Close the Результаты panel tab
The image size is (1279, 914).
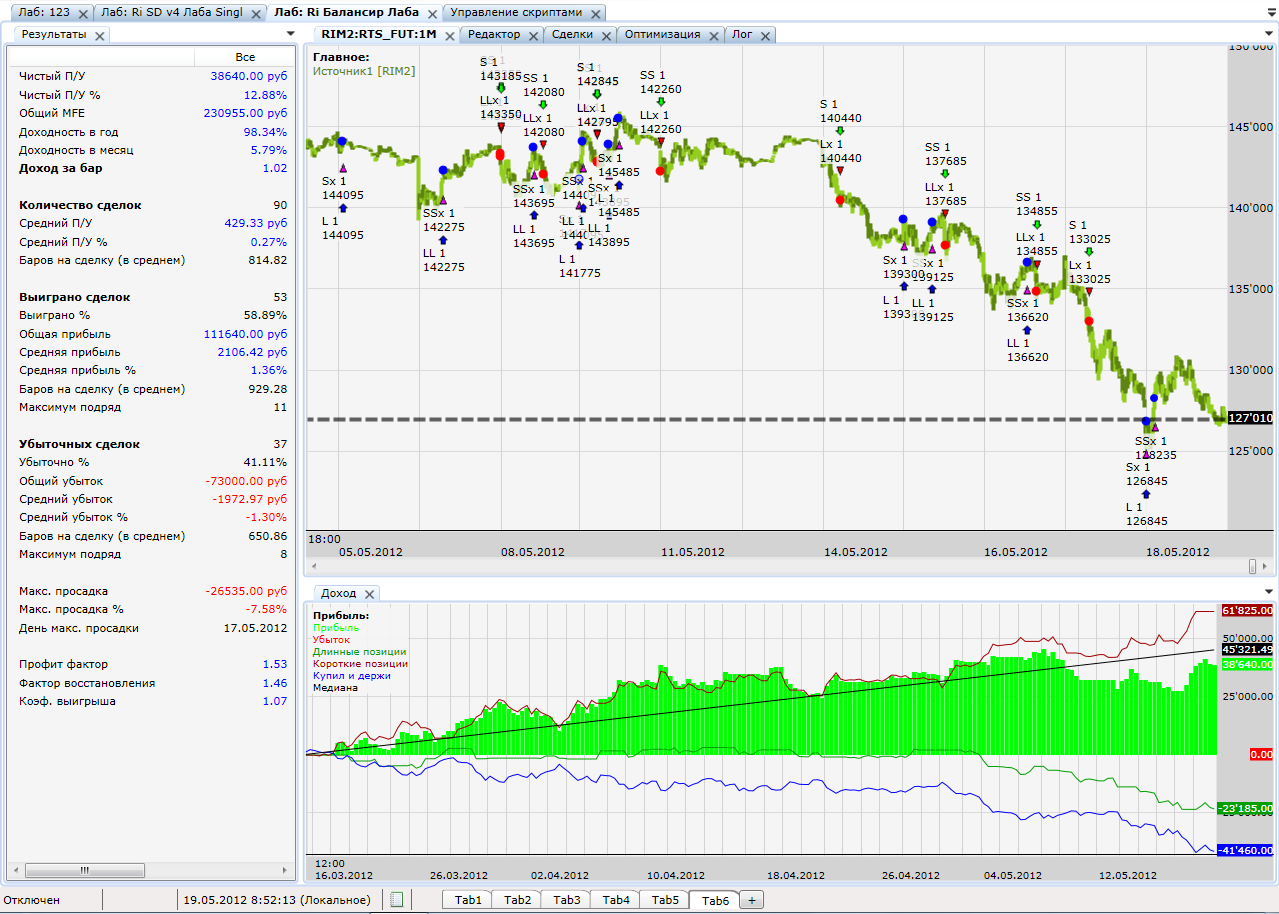coord(100,35)
